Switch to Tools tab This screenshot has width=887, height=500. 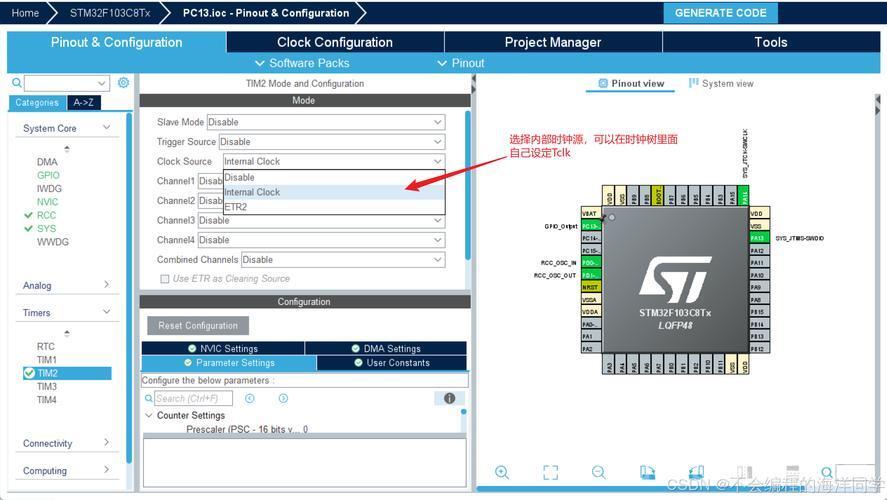pos(771,42)
